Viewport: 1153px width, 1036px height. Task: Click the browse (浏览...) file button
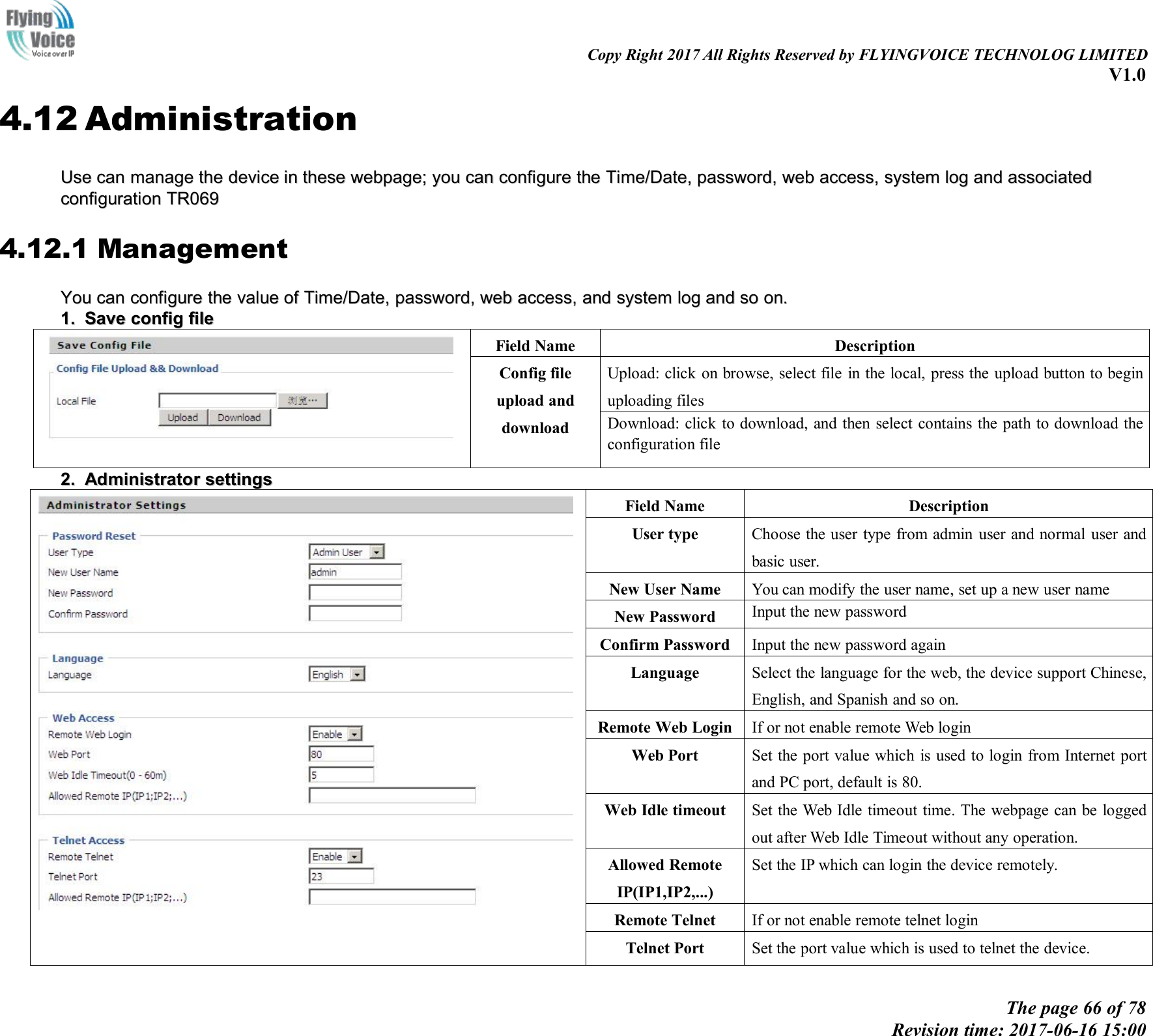pos(304,400)
